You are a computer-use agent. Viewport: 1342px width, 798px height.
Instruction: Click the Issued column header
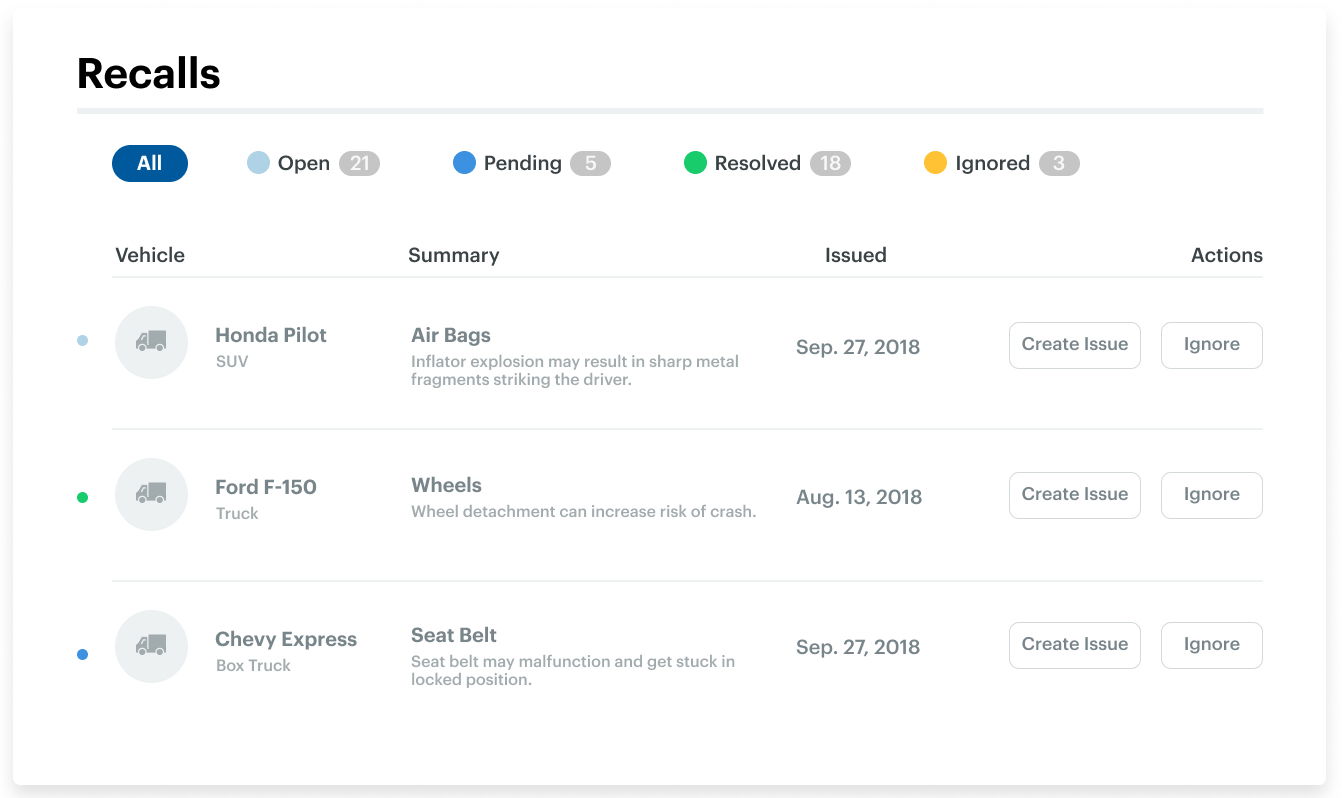856,255
